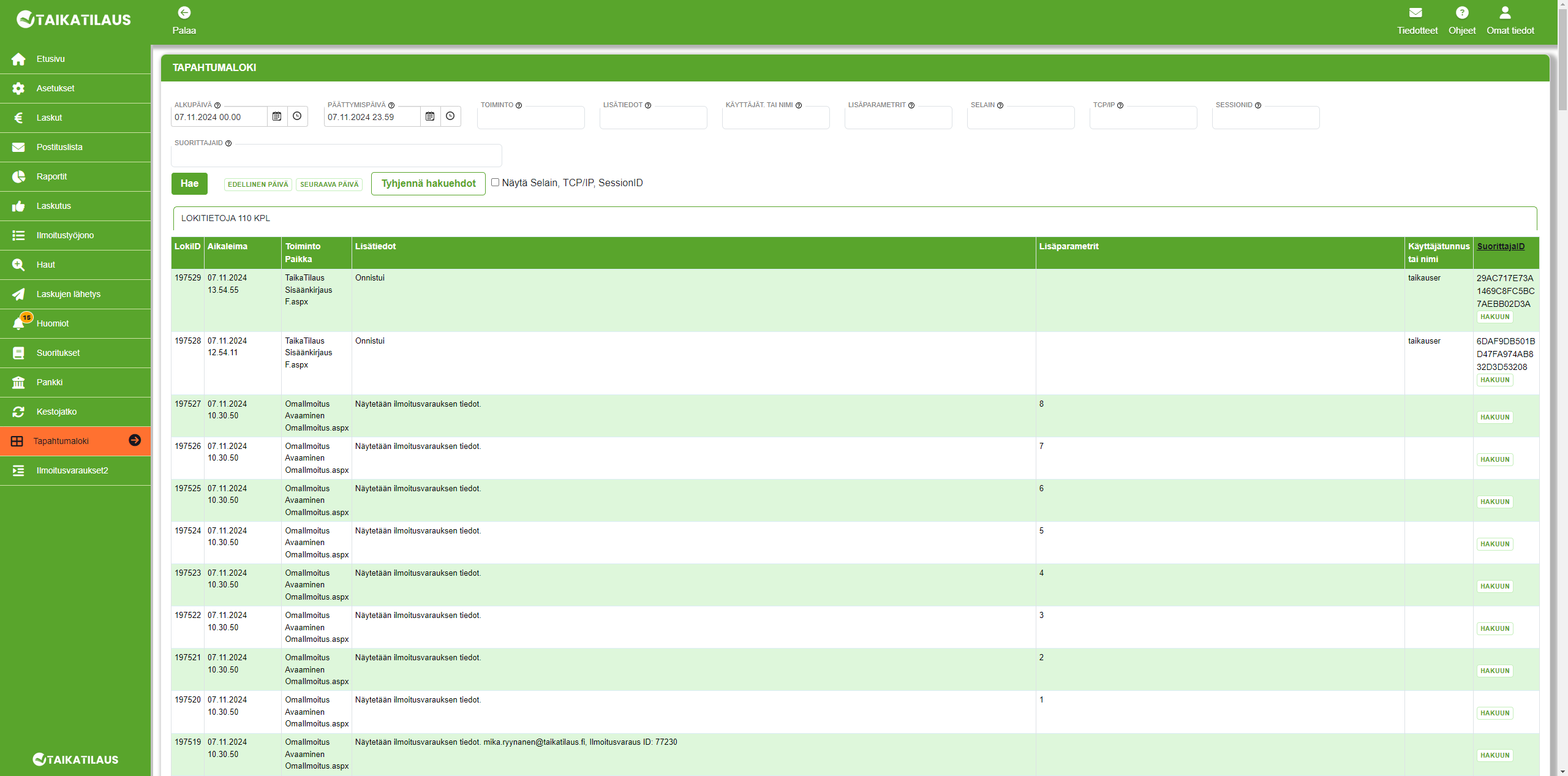Open Kestojatko in the sidebar menu
1568x776 pixels.
click(x=75, y=412)
